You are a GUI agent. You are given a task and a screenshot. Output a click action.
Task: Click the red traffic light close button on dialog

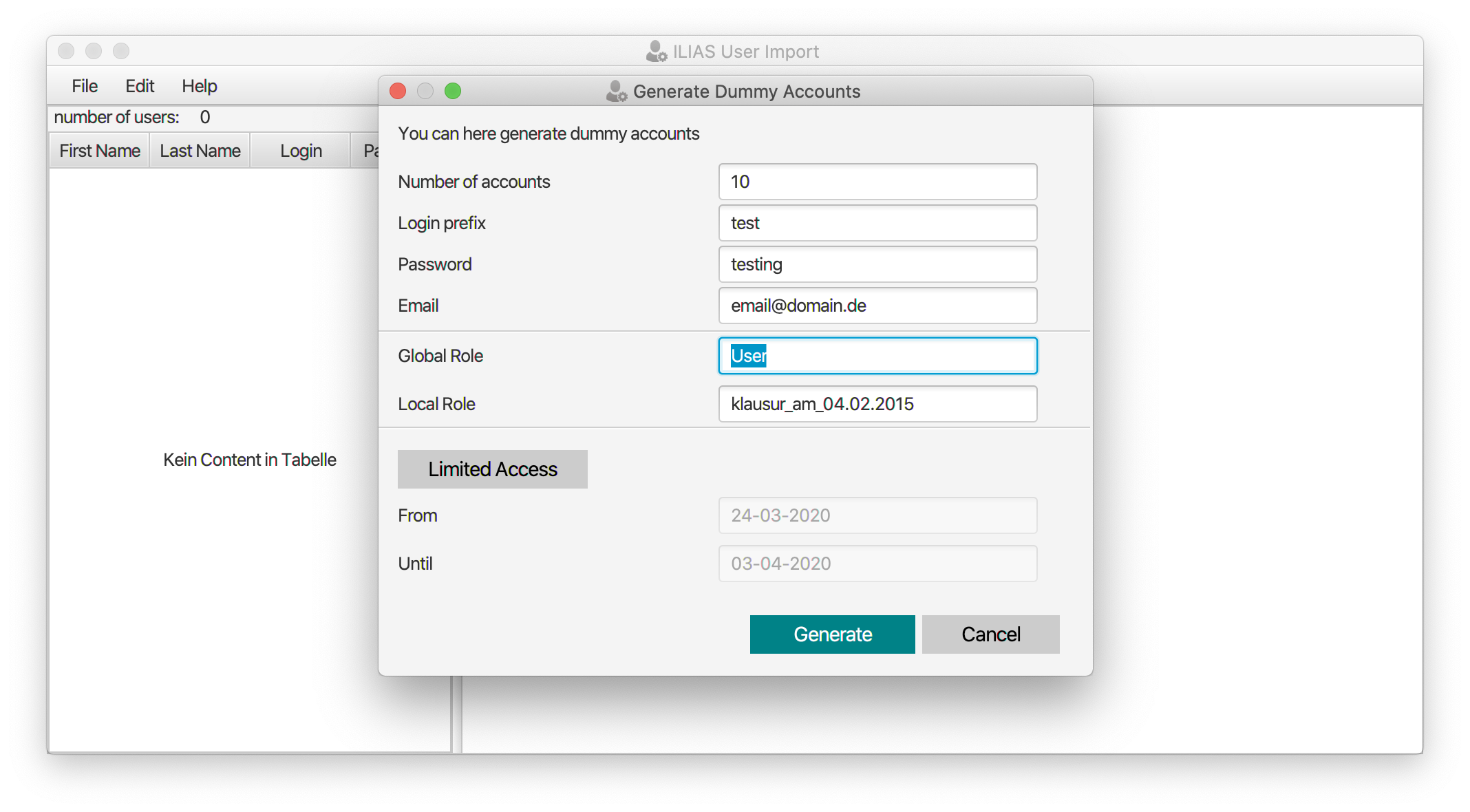[x=399, y=91]
